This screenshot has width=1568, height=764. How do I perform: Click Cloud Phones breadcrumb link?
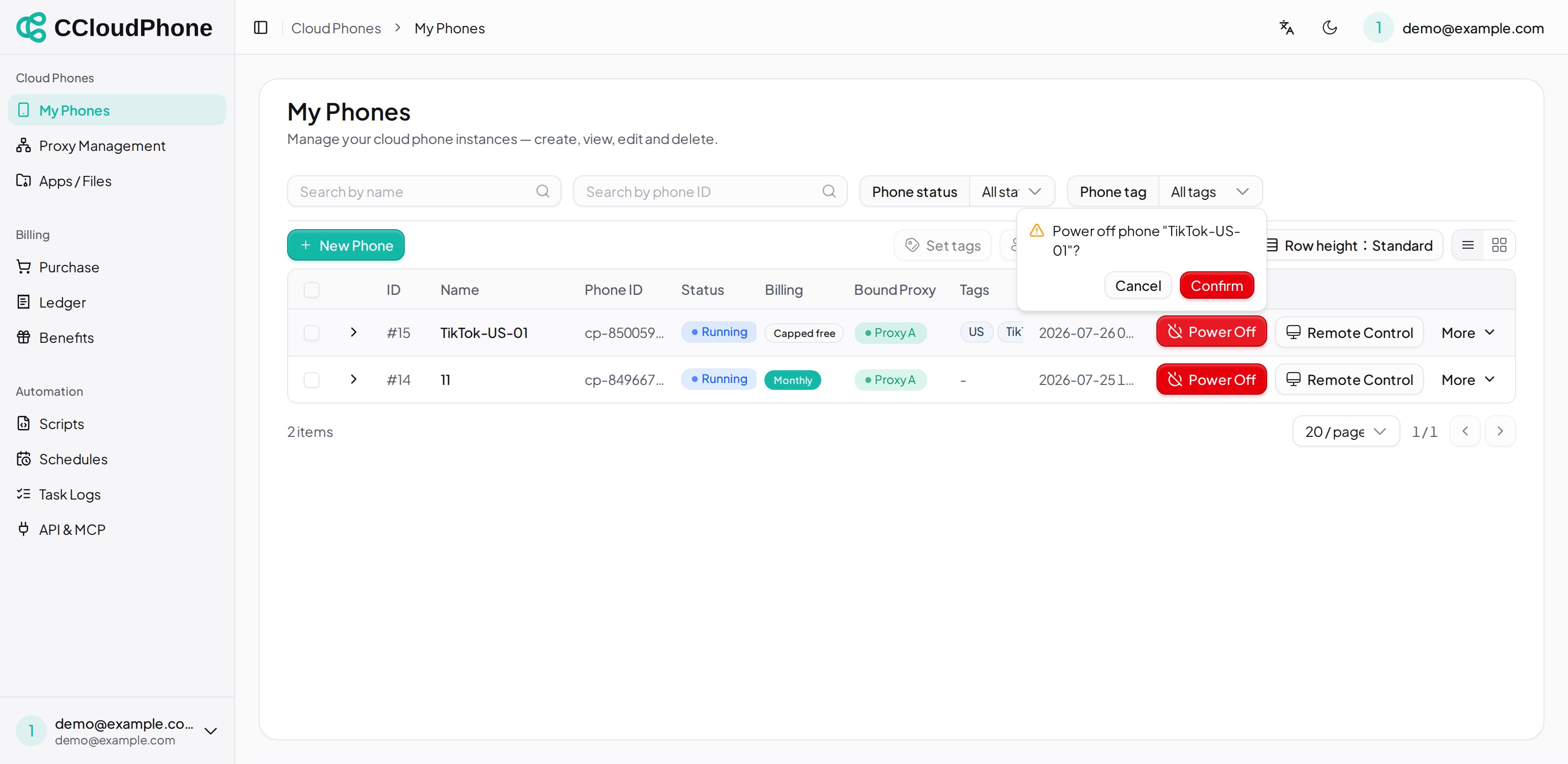(x=336, y=28)
